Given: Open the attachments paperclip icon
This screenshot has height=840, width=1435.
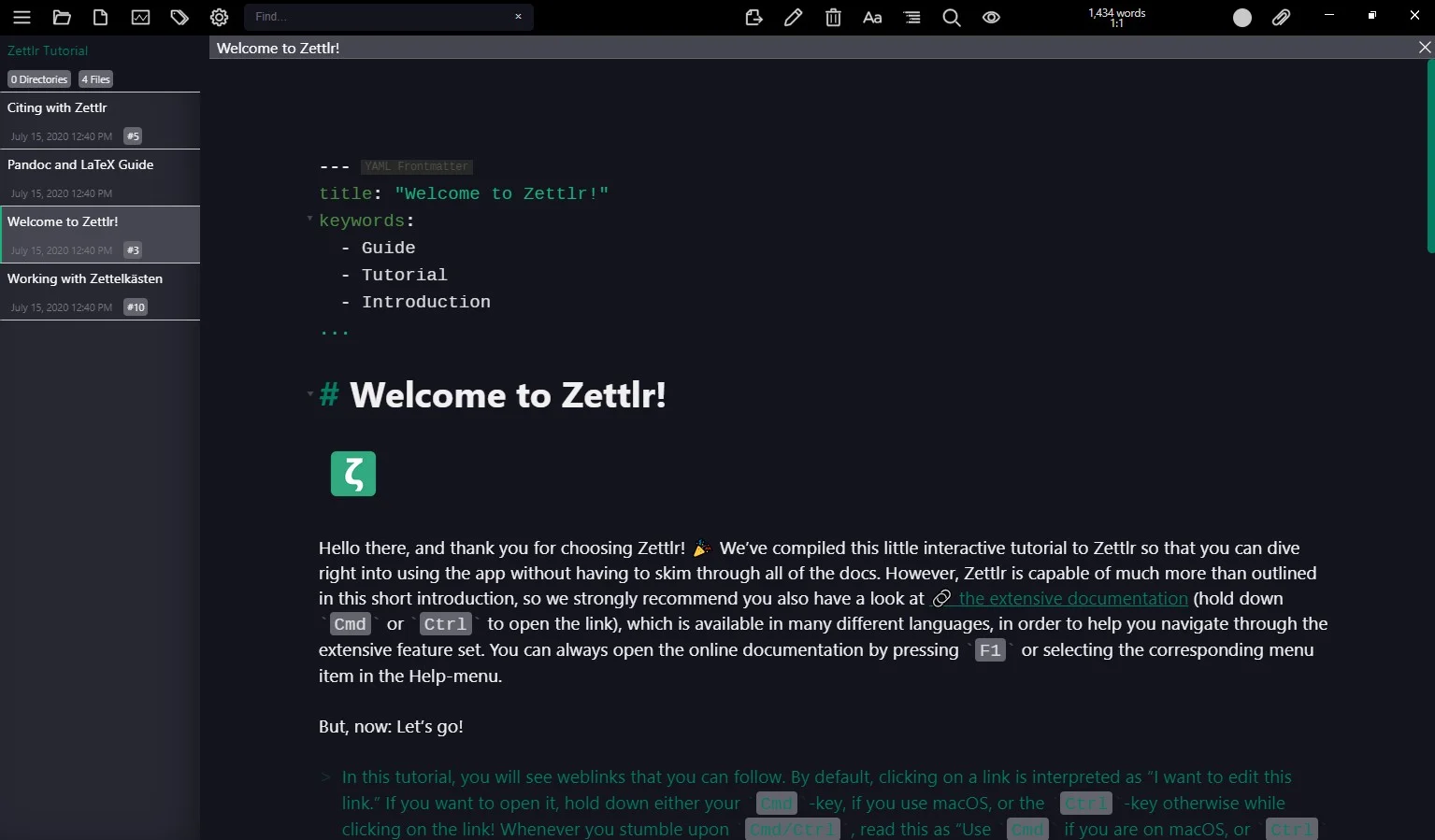Looking at the screenshot, I should 1281,17.
